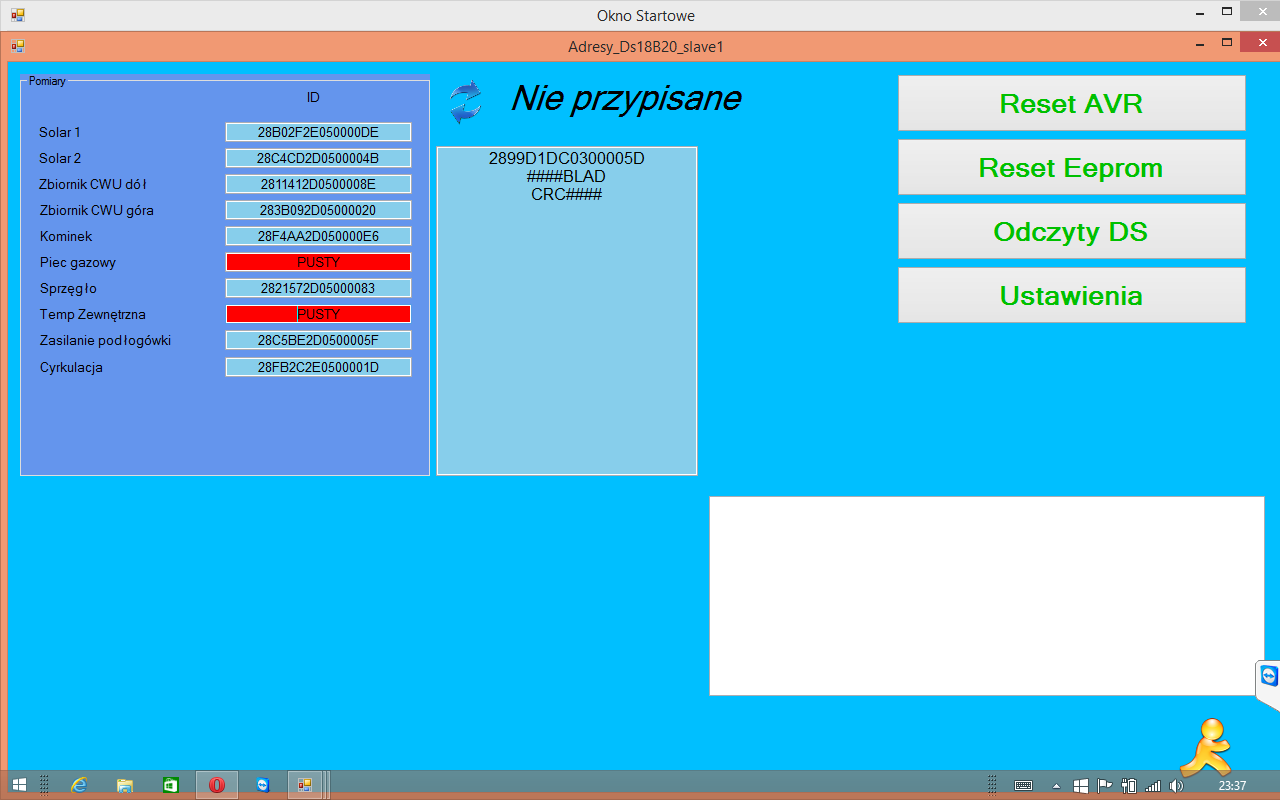
Task: Click the Solar 2 label
Action: [x=60, y=158]
